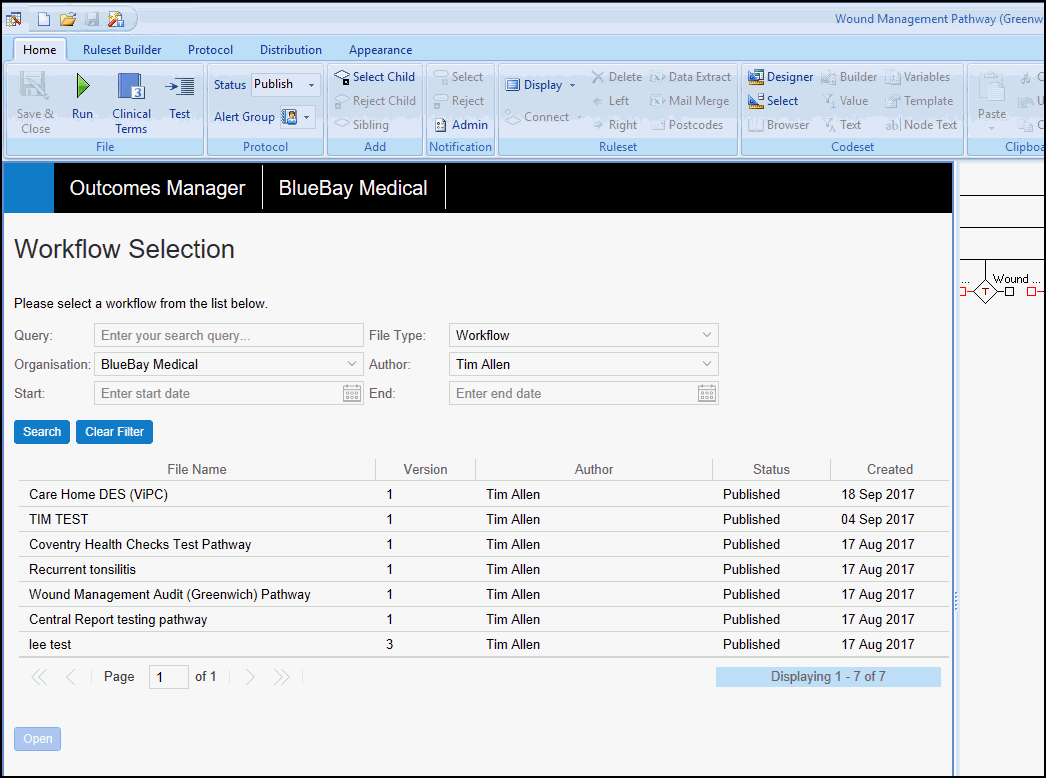The height and width of the screenshot is (778, 1046).
Task: Open the Organisation dropdown list
Action: (x=352, y=365)
